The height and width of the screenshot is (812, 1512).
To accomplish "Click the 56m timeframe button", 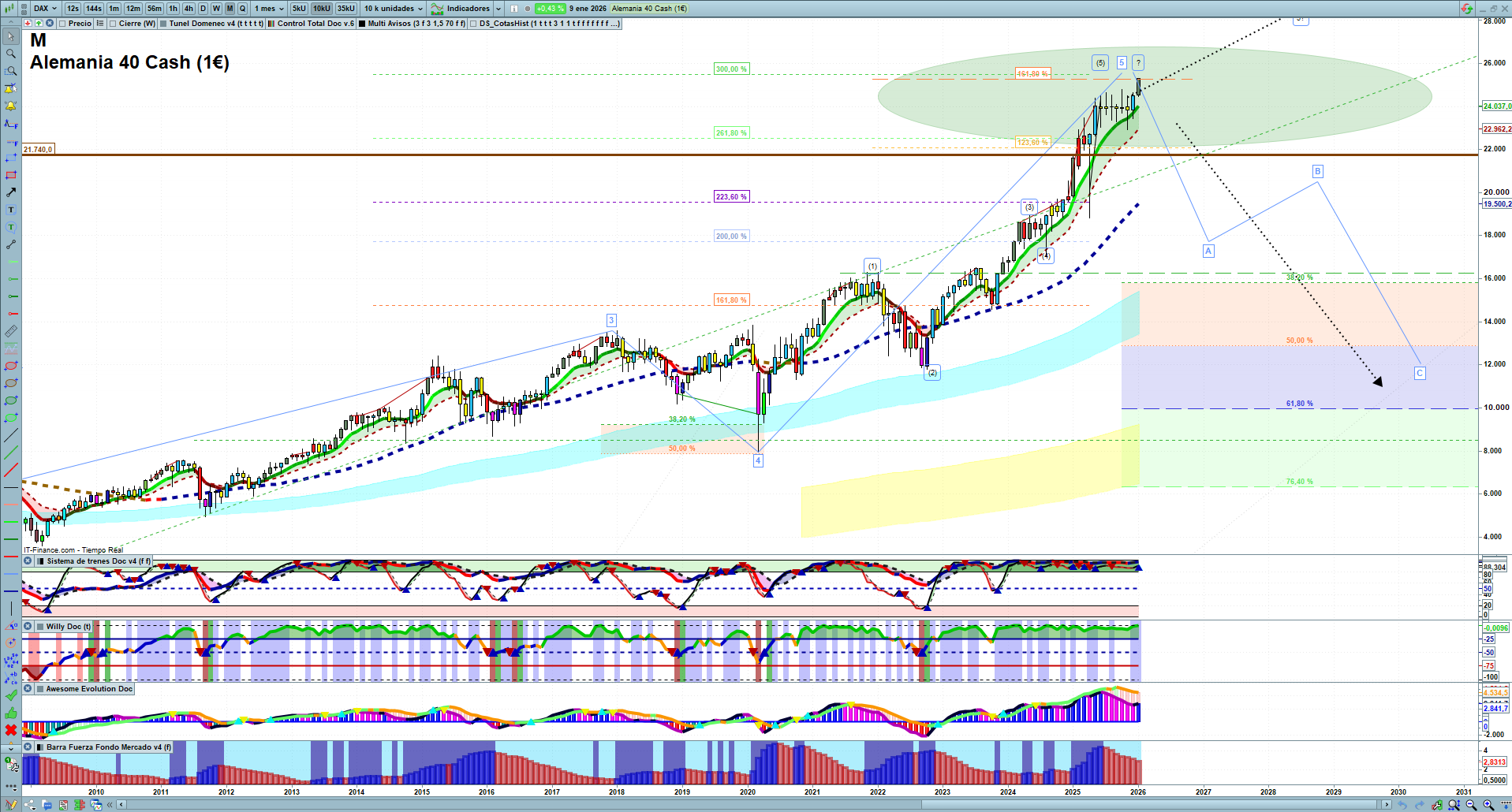I will (x=155, y=9).
